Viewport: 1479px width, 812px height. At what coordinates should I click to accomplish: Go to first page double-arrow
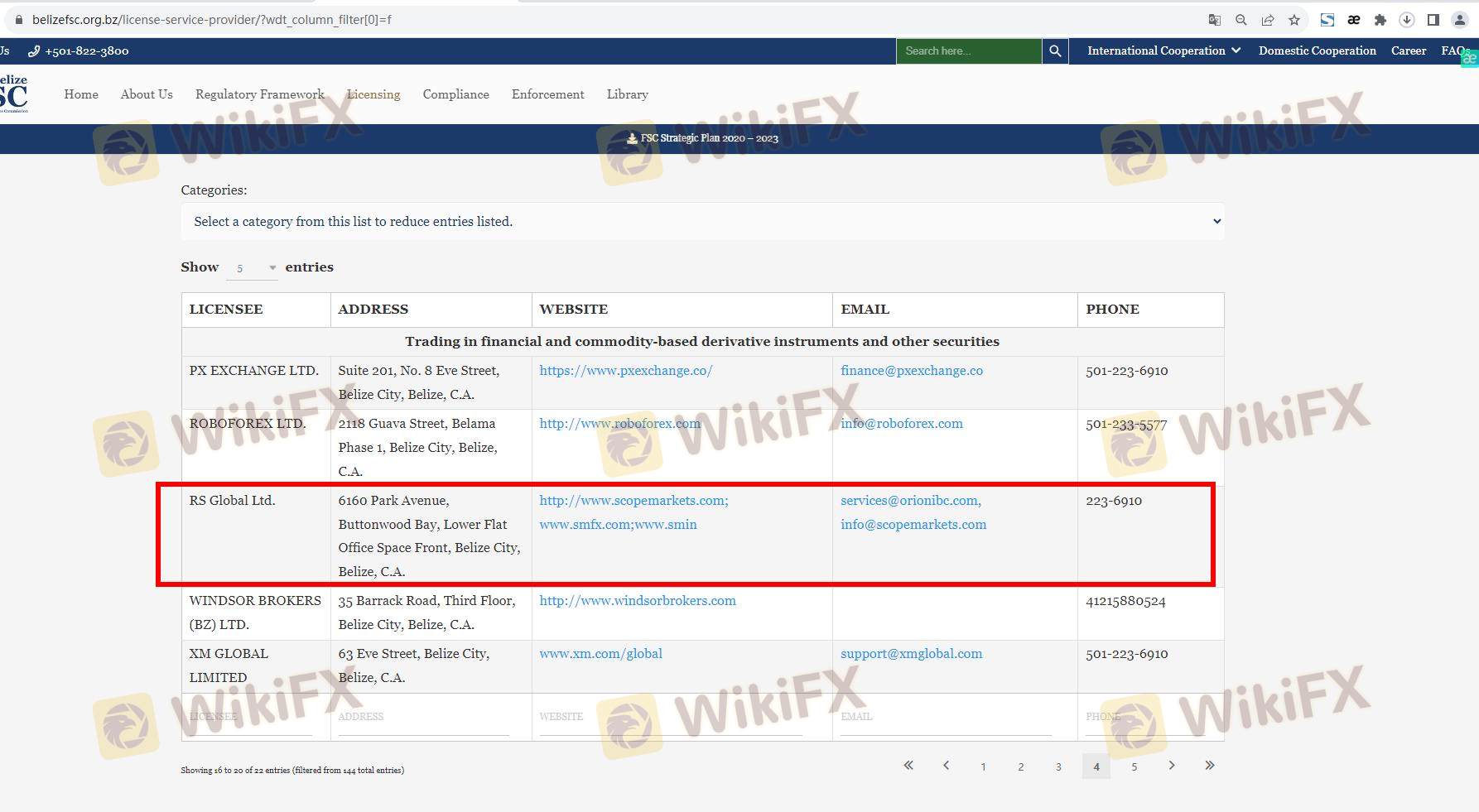click(x=908, y=766)
